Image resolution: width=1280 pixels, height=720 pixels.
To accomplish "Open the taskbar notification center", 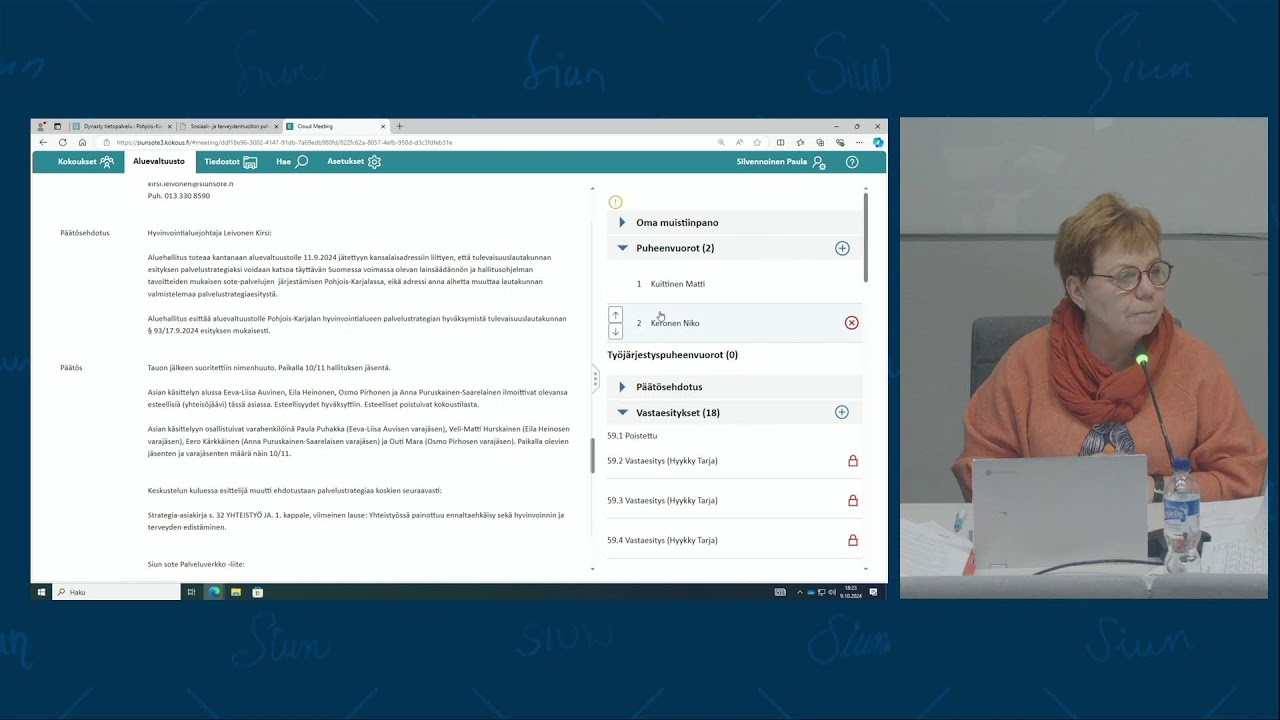I will (873, 592).
